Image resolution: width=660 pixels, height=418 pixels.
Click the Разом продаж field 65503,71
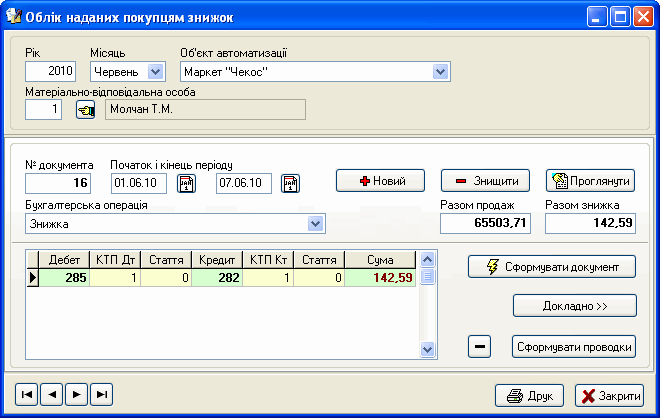(x=485, y=223)
